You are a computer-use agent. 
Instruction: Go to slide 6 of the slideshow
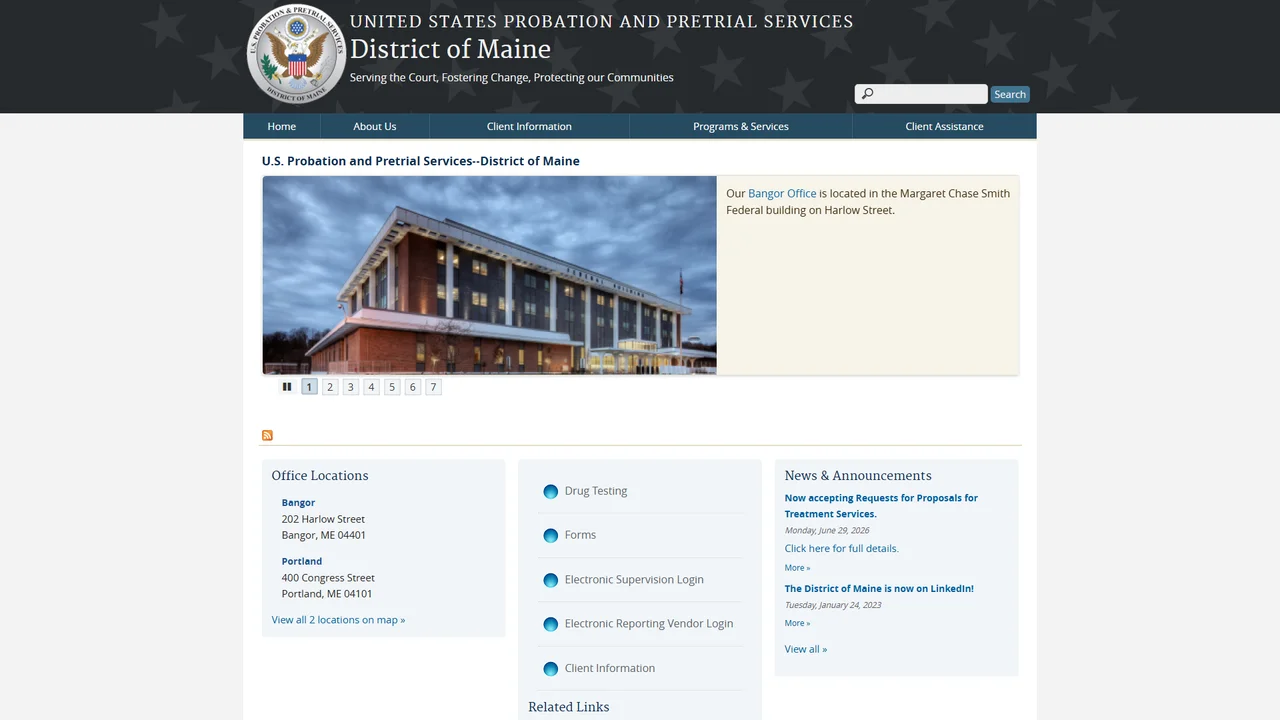tap(413, 387)
